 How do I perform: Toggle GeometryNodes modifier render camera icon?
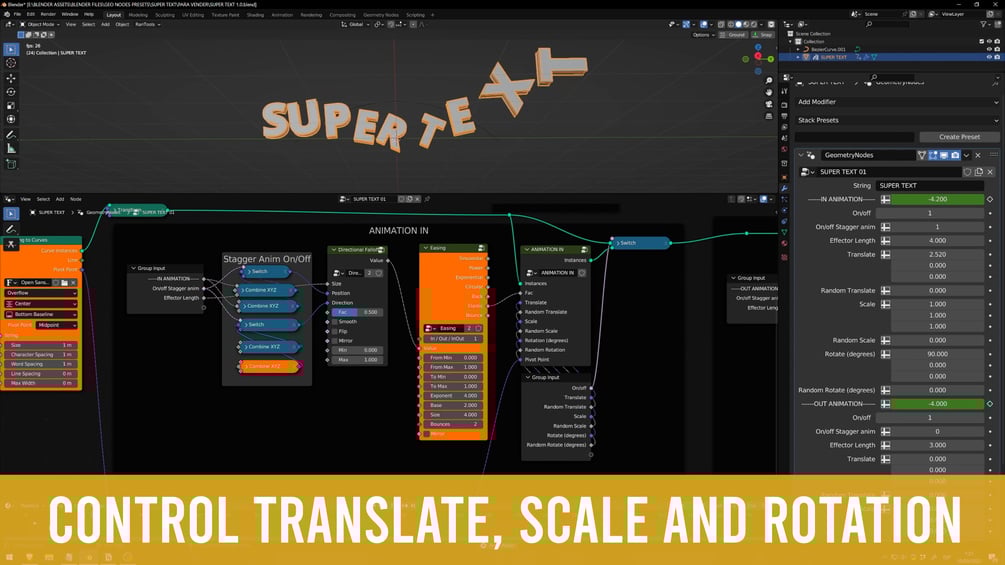955,155
